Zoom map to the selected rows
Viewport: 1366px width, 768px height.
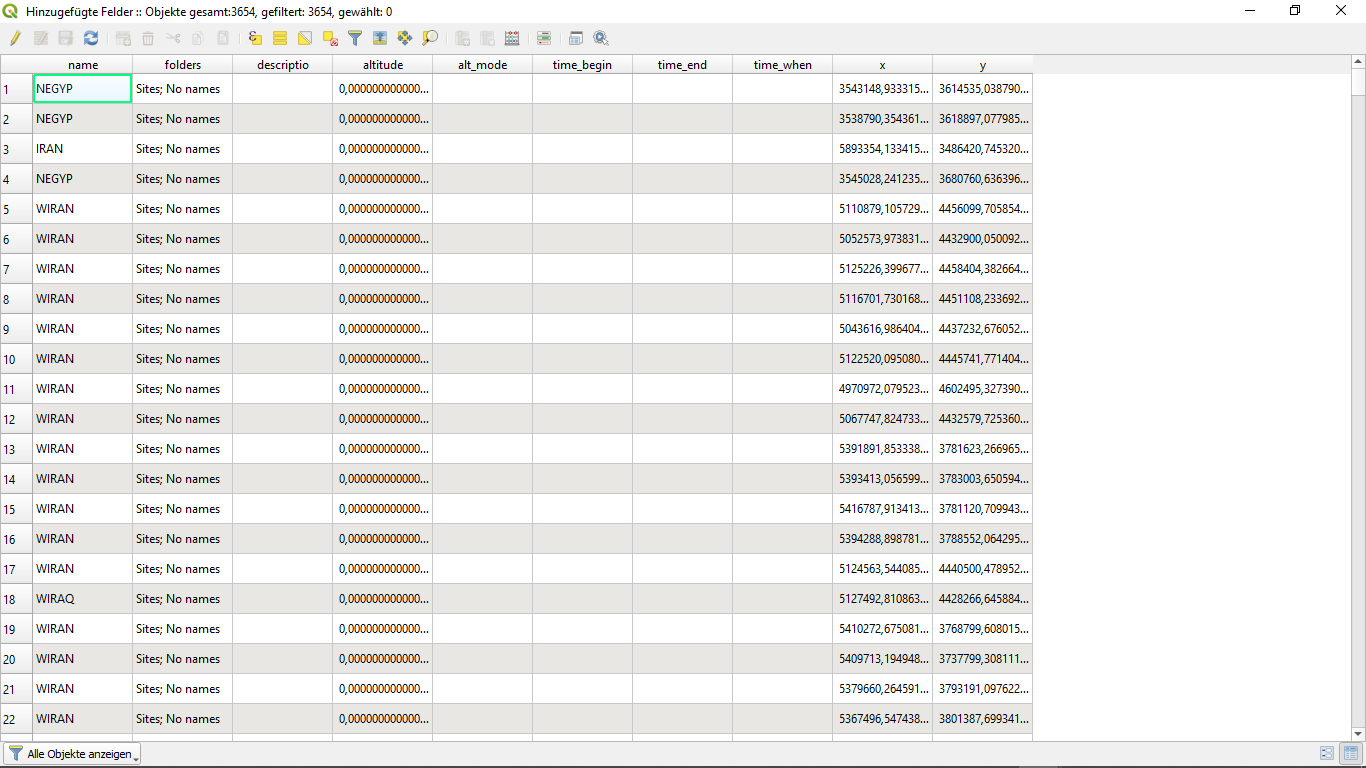click(430, 38)
